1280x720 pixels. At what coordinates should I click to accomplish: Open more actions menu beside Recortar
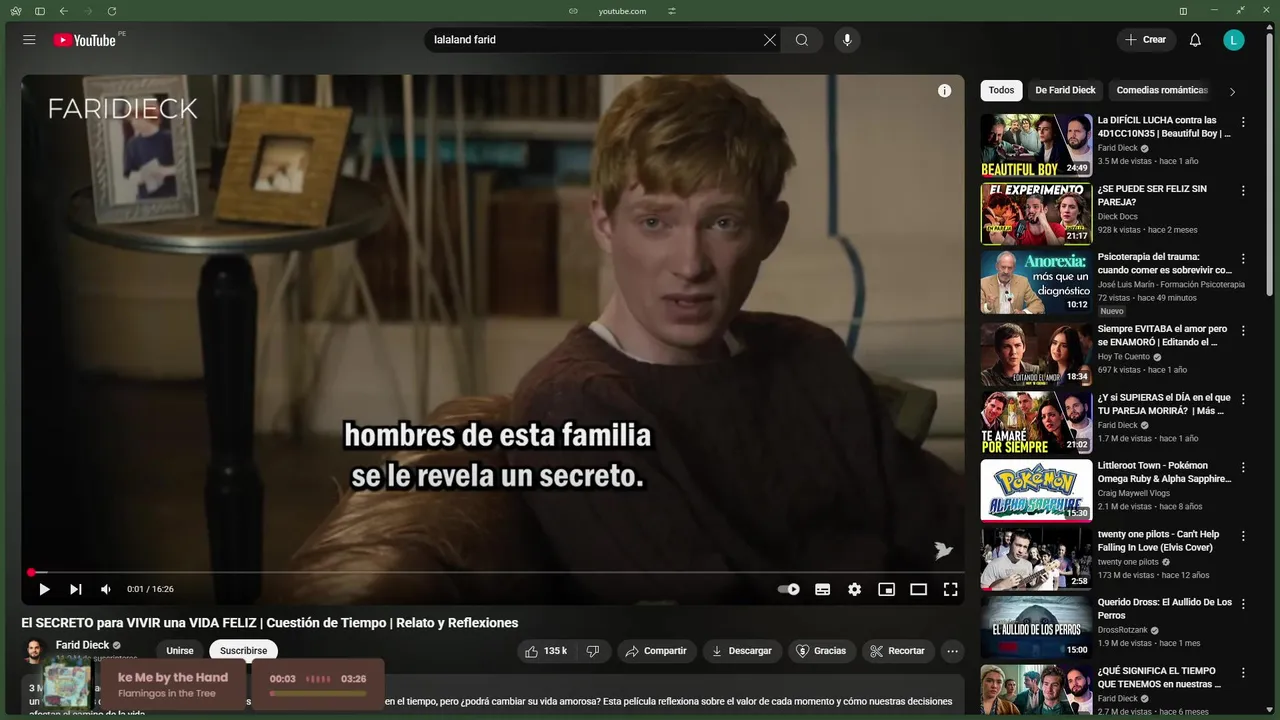952,651
